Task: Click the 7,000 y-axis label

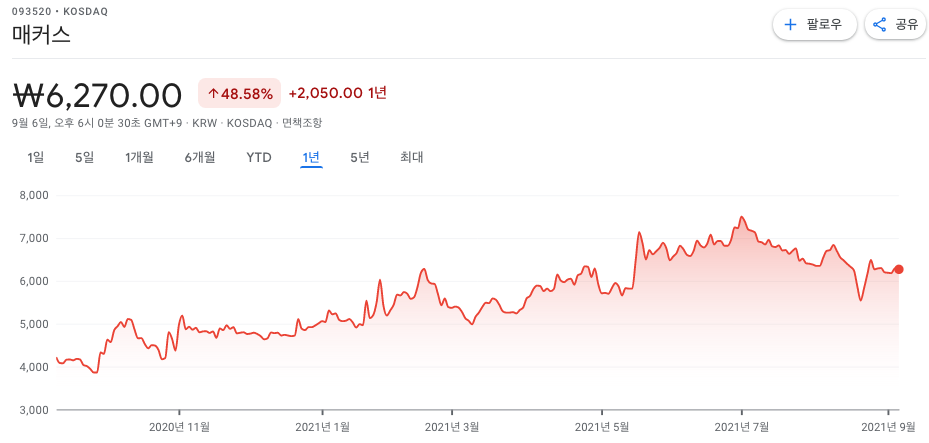Action: [x=36, y=238]
